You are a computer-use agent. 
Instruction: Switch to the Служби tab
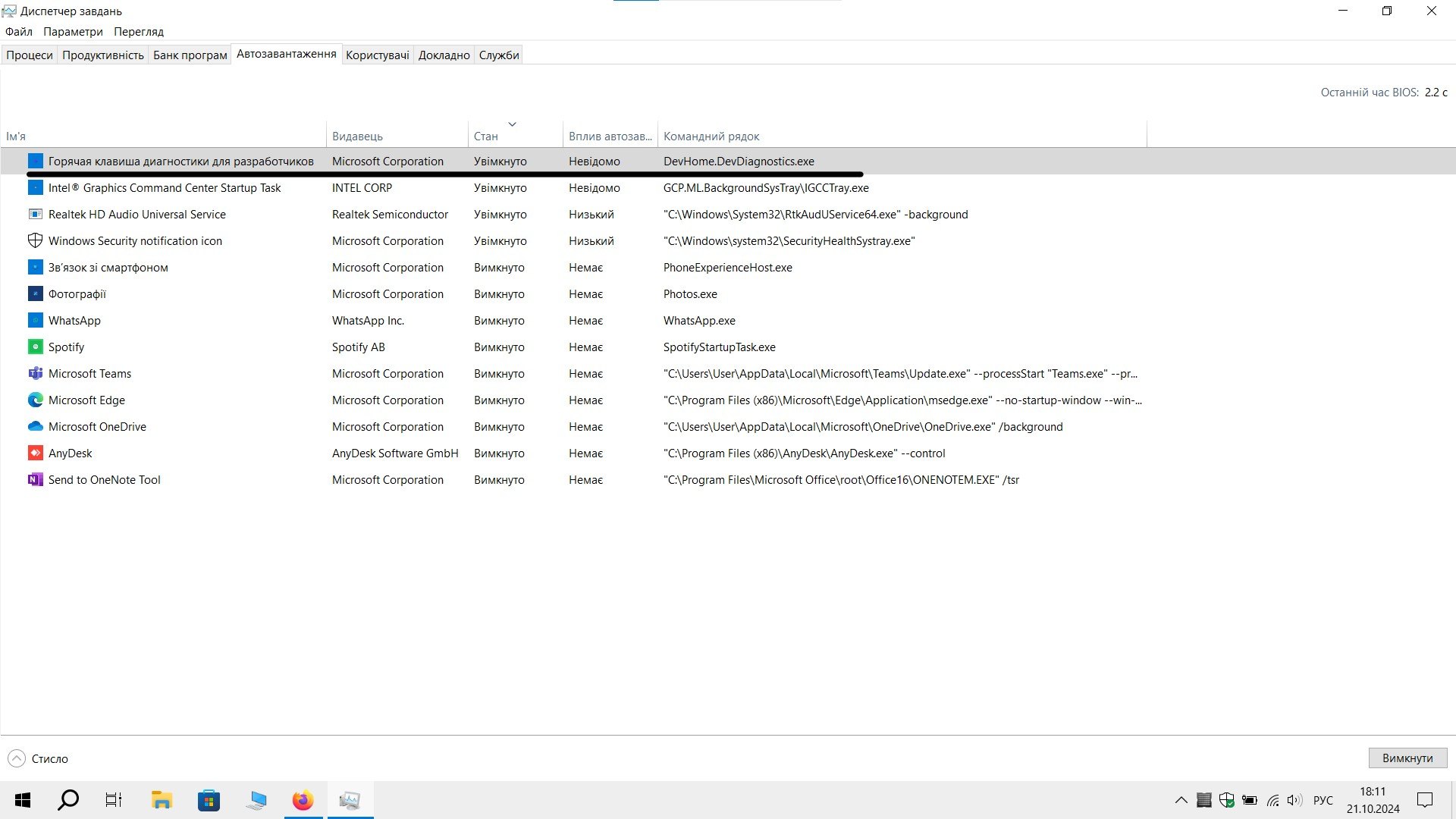tap(499, 55)
